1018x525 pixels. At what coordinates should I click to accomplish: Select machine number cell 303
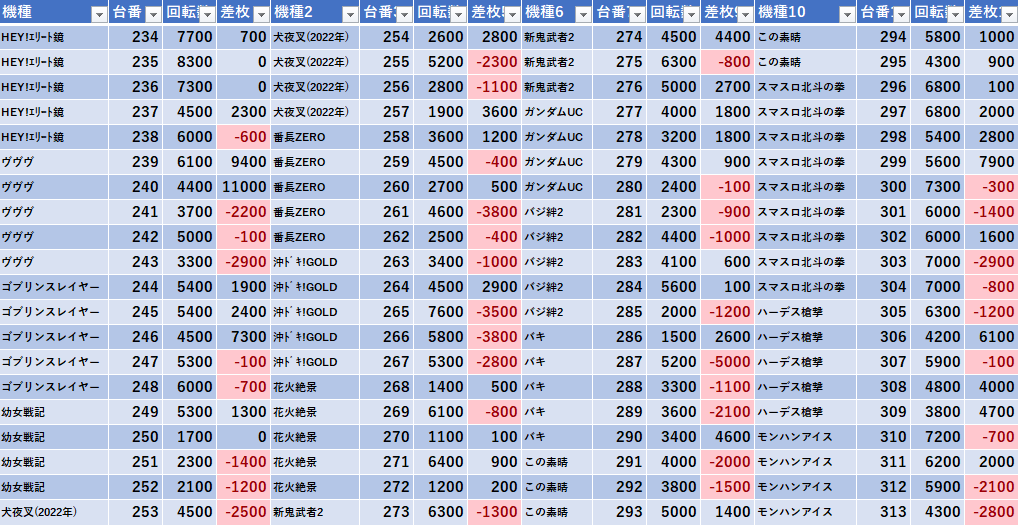point(884,262)
